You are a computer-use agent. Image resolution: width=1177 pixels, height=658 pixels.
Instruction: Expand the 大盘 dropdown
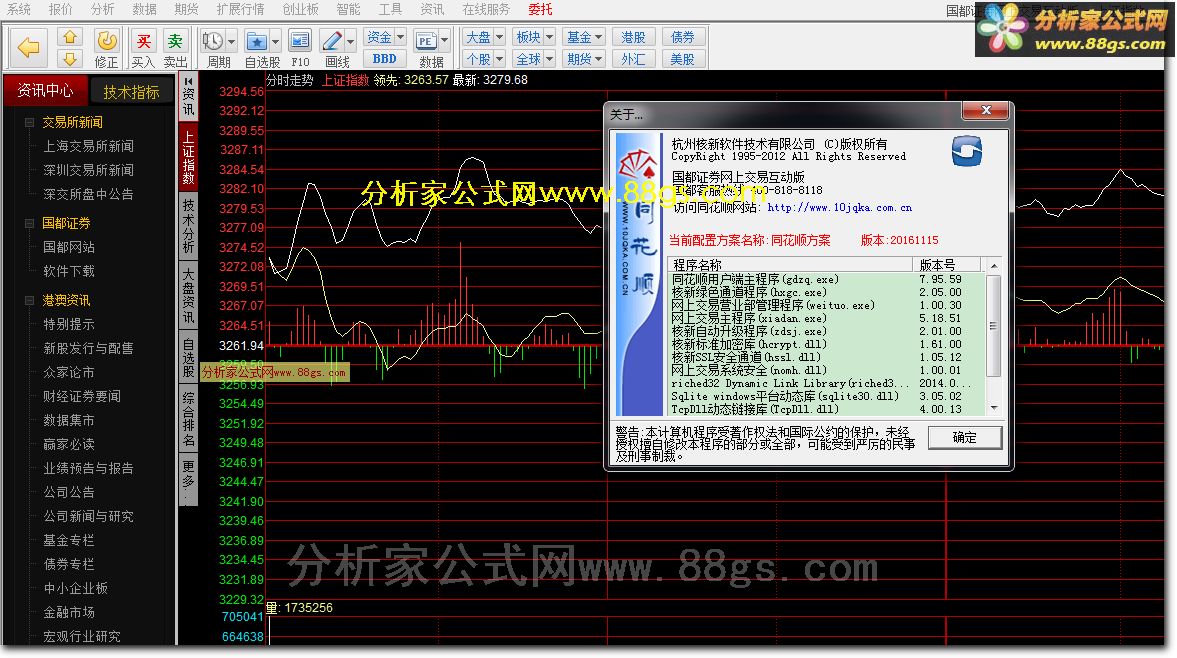[x=499, y=37]
